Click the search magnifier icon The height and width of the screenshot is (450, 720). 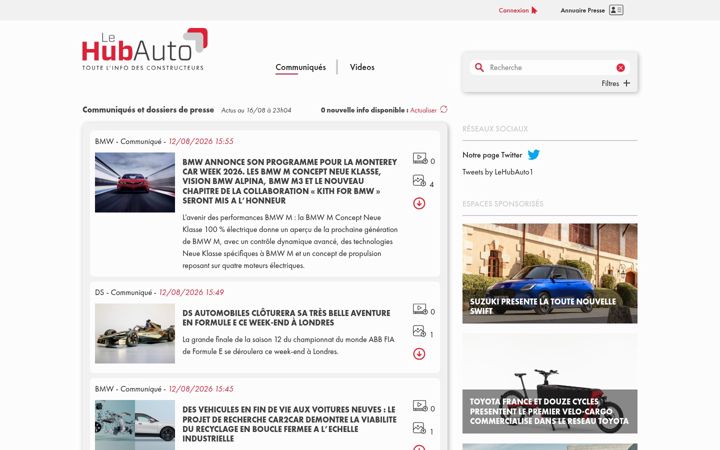point(479,68)
